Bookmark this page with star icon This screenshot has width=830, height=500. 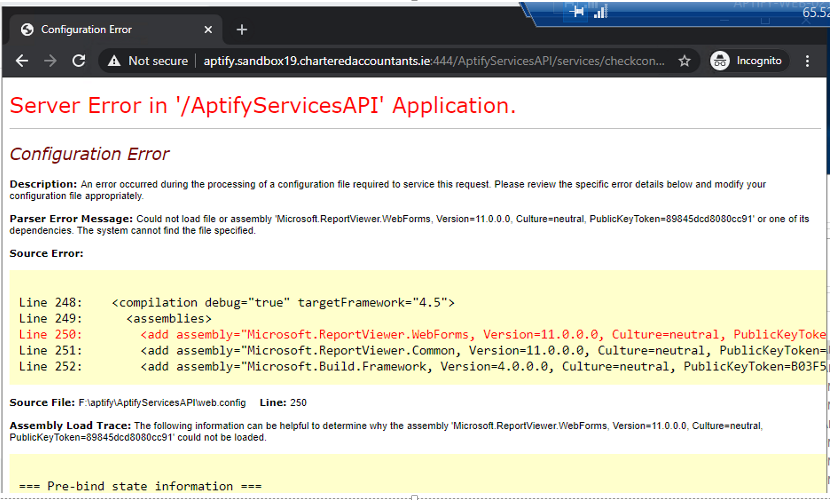click(x=684, y=61)
